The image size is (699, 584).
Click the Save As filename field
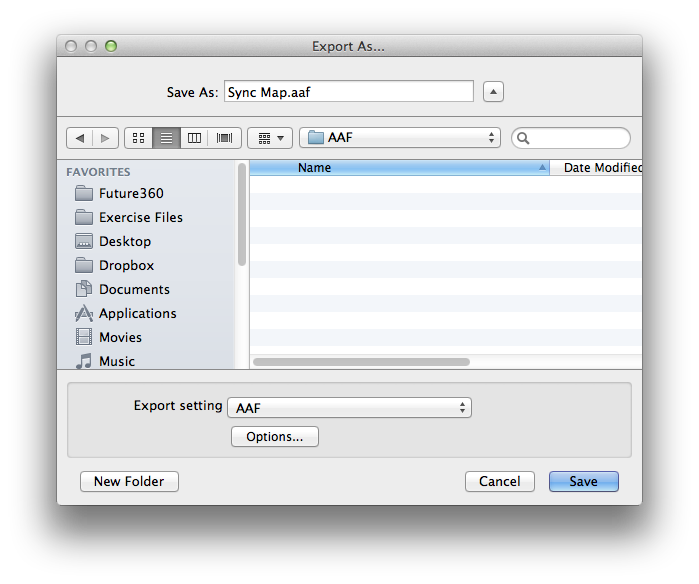click(349, 91)
